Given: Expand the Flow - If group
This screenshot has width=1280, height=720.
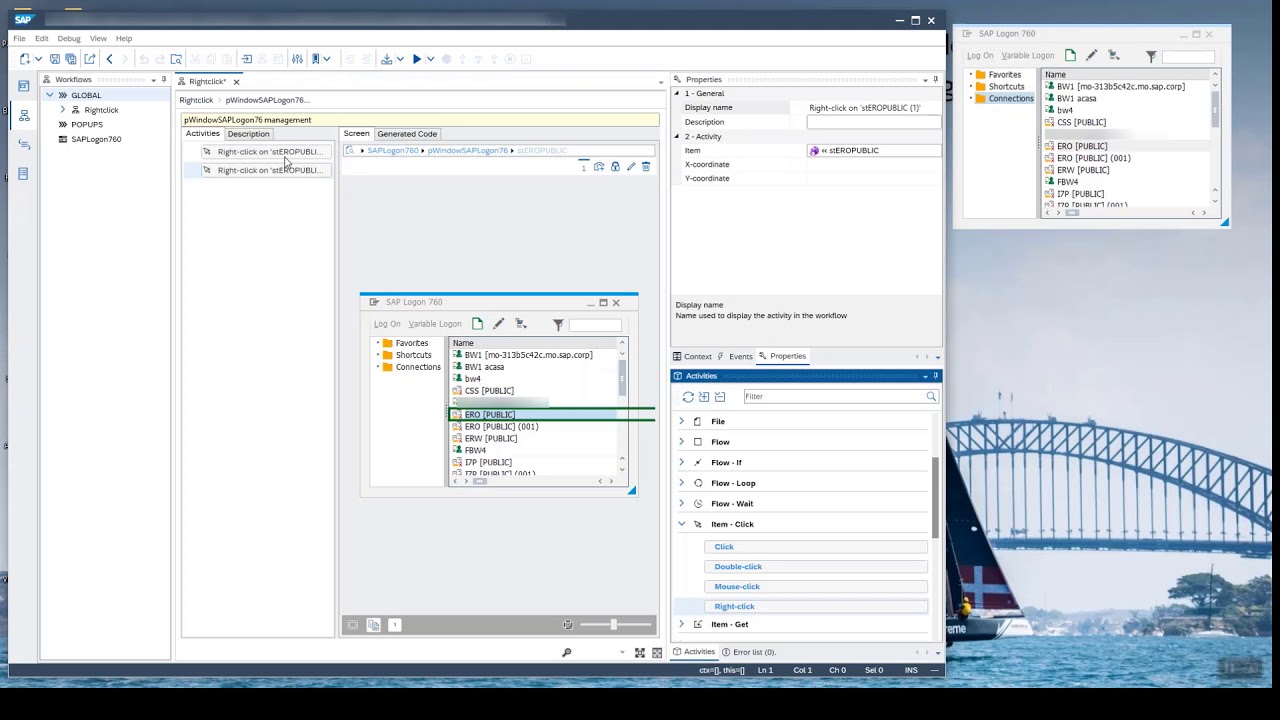Looking at the screenshot, I should 682,462.
